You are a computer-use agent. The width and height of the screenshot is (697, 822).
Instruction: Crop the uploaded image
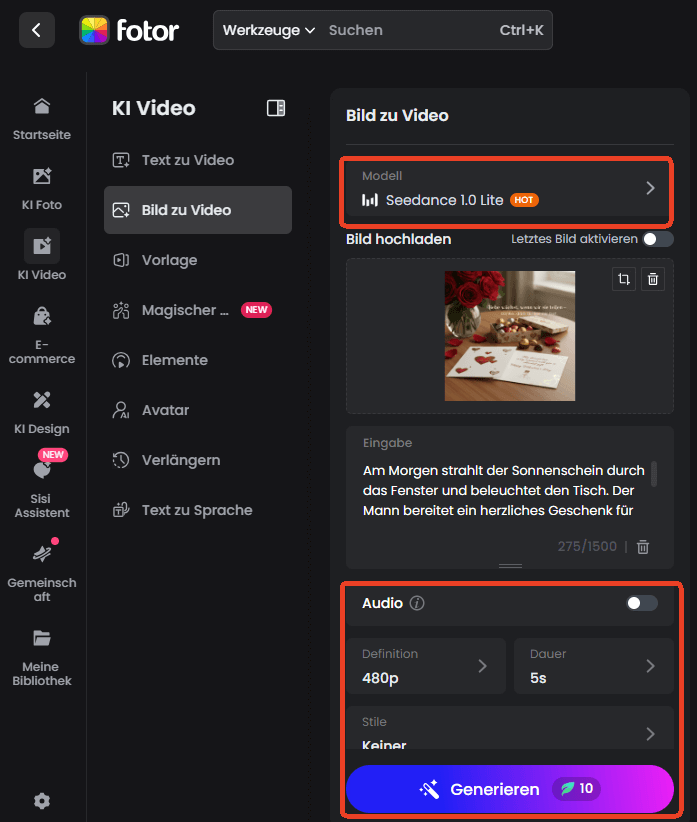click(x=623, y=280)
